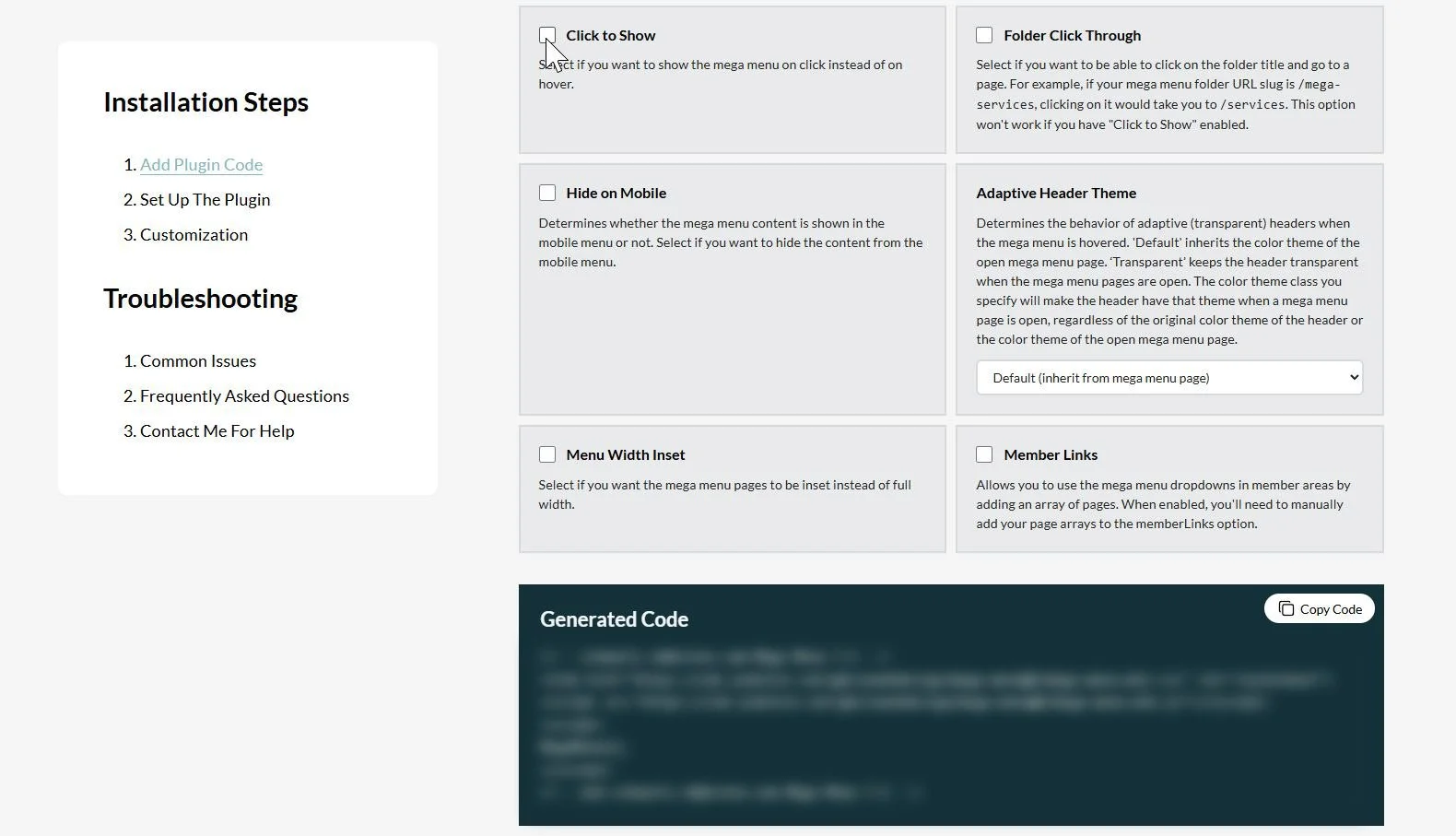Click the Hide on Mobile label

pyautogui.click(x=616, y=193)
